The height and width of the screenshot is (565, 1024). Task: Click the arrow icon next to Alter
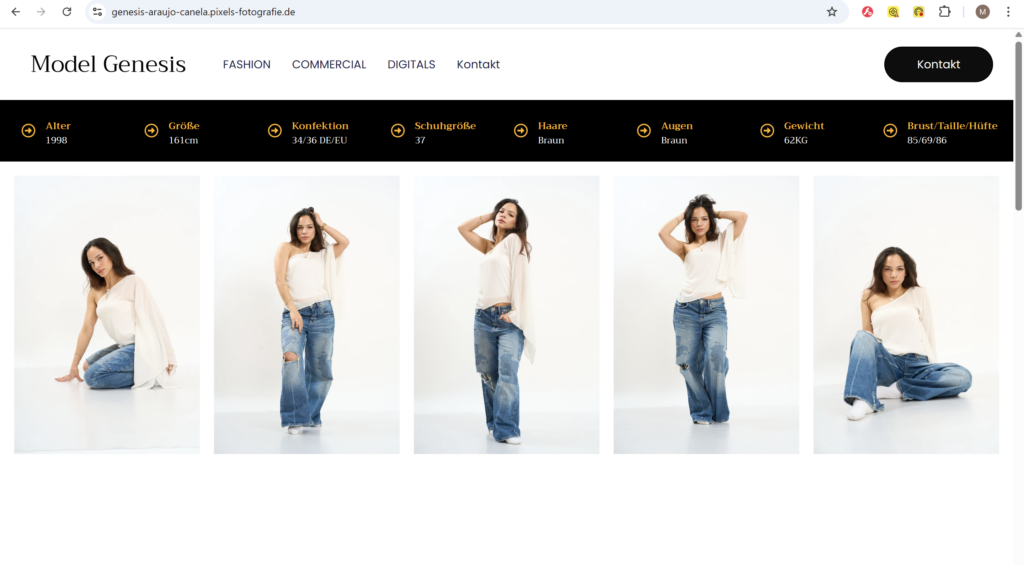tap(28, 131)
